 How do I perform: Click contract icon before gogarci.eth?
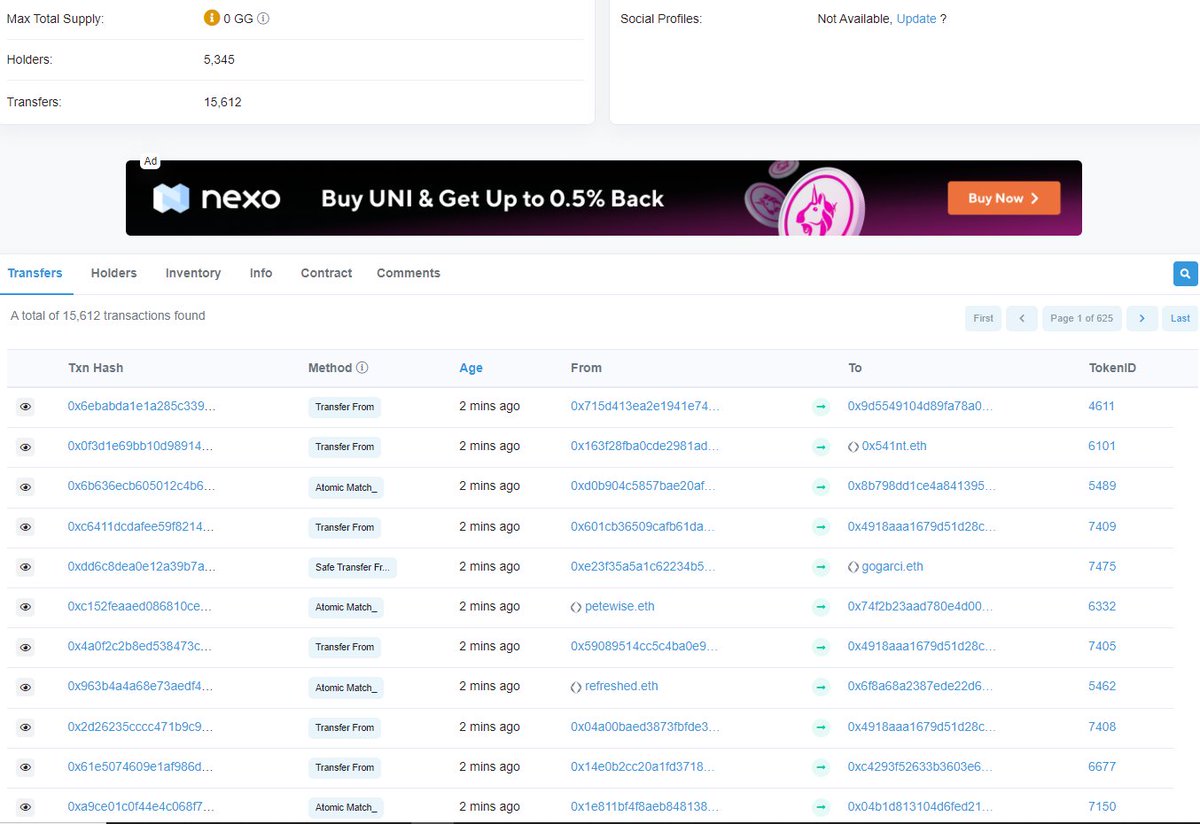(x=853, y=567)
